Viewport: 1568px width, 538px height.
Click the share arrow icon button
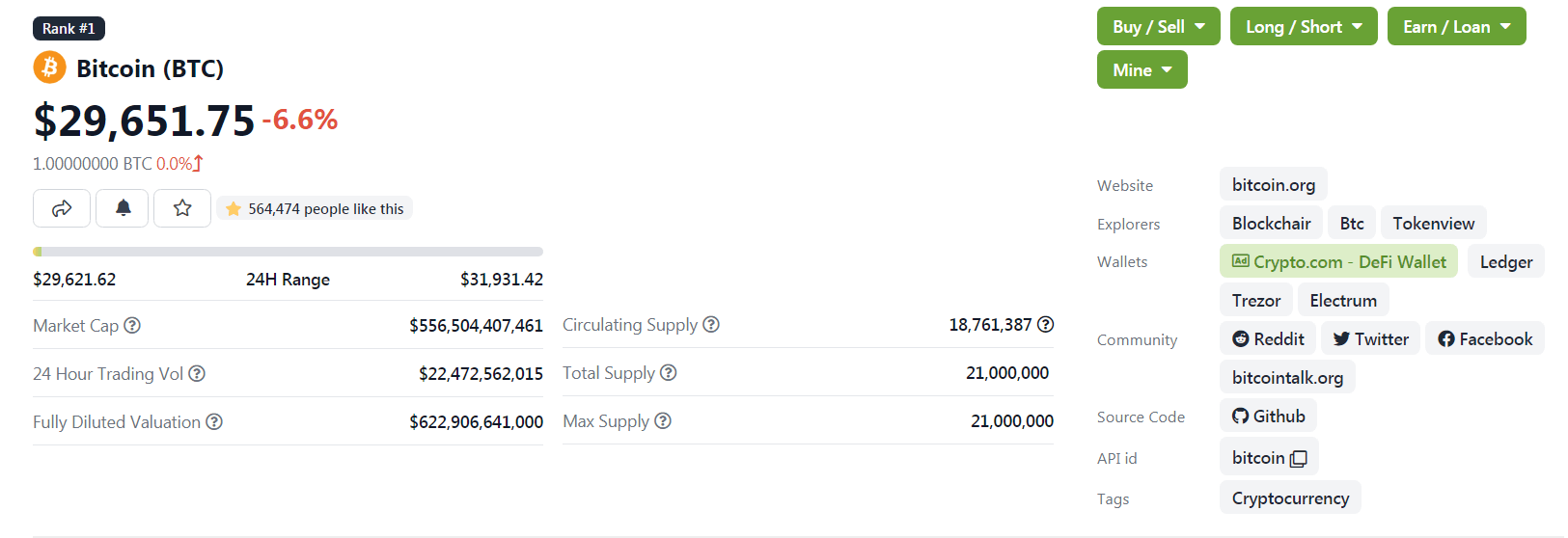(x=62, y=208)
